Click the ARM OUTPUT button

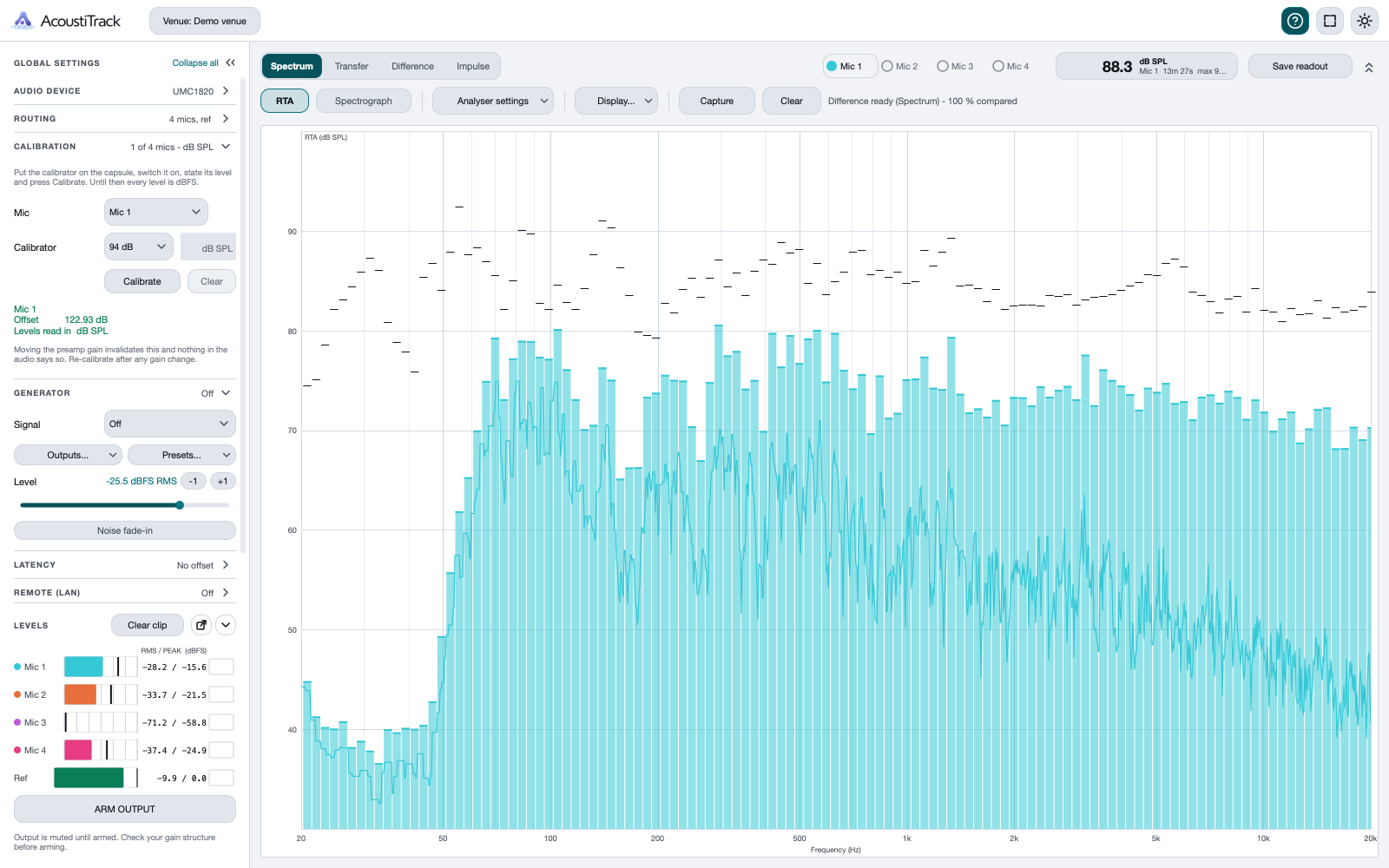(125, 809)
